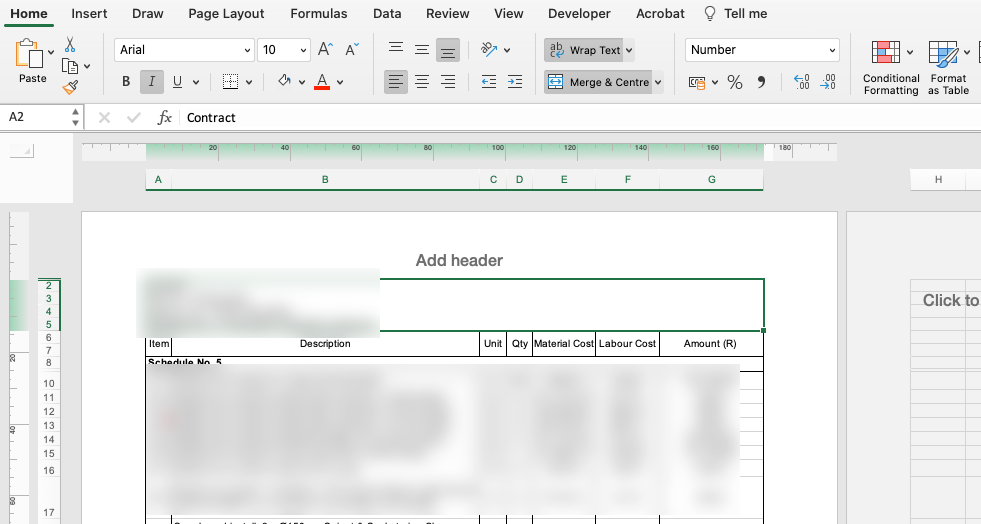Open Merge & Centre dropdown arrow
Image resolution: width=981 pixels, height=524 pixels.
tap(658, 82)
